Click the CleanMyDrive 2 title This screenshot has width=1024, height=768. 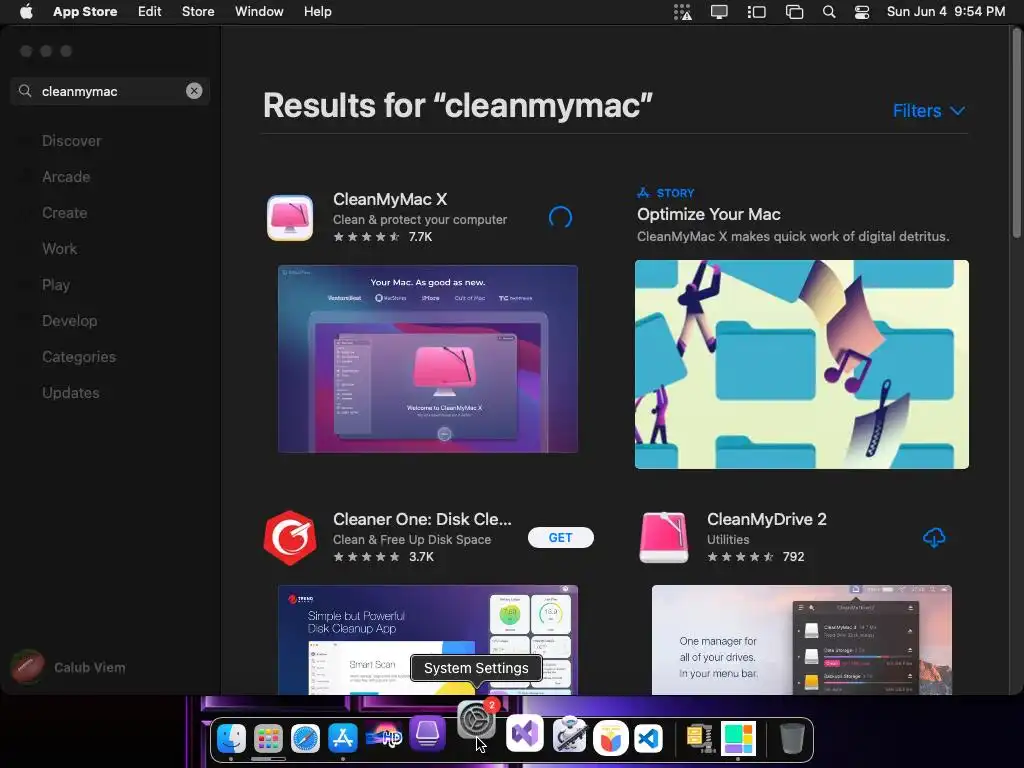point(766,519)
